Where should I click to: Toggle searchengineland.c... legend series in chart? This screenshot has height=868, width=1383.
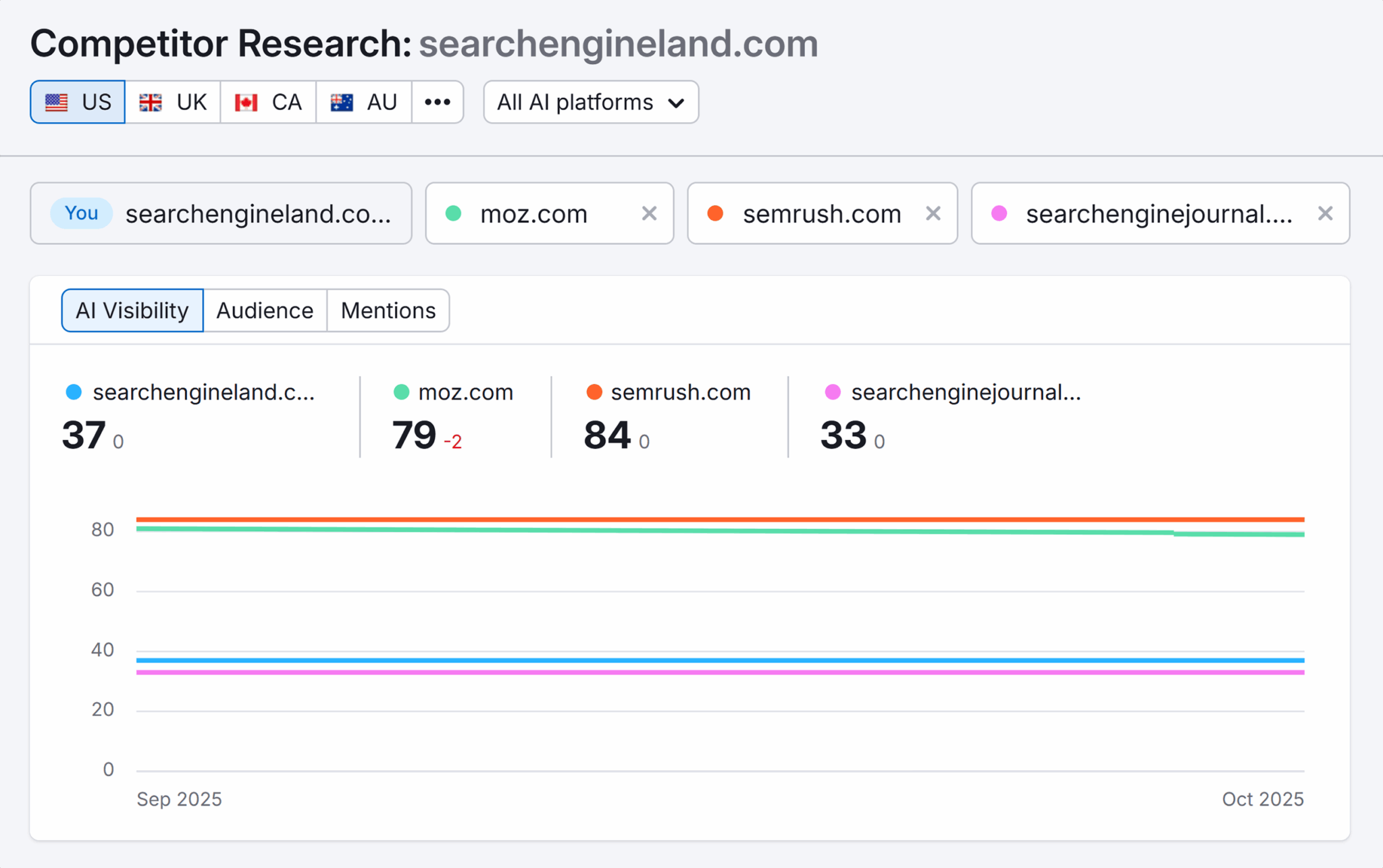click(x=190, y=392)
